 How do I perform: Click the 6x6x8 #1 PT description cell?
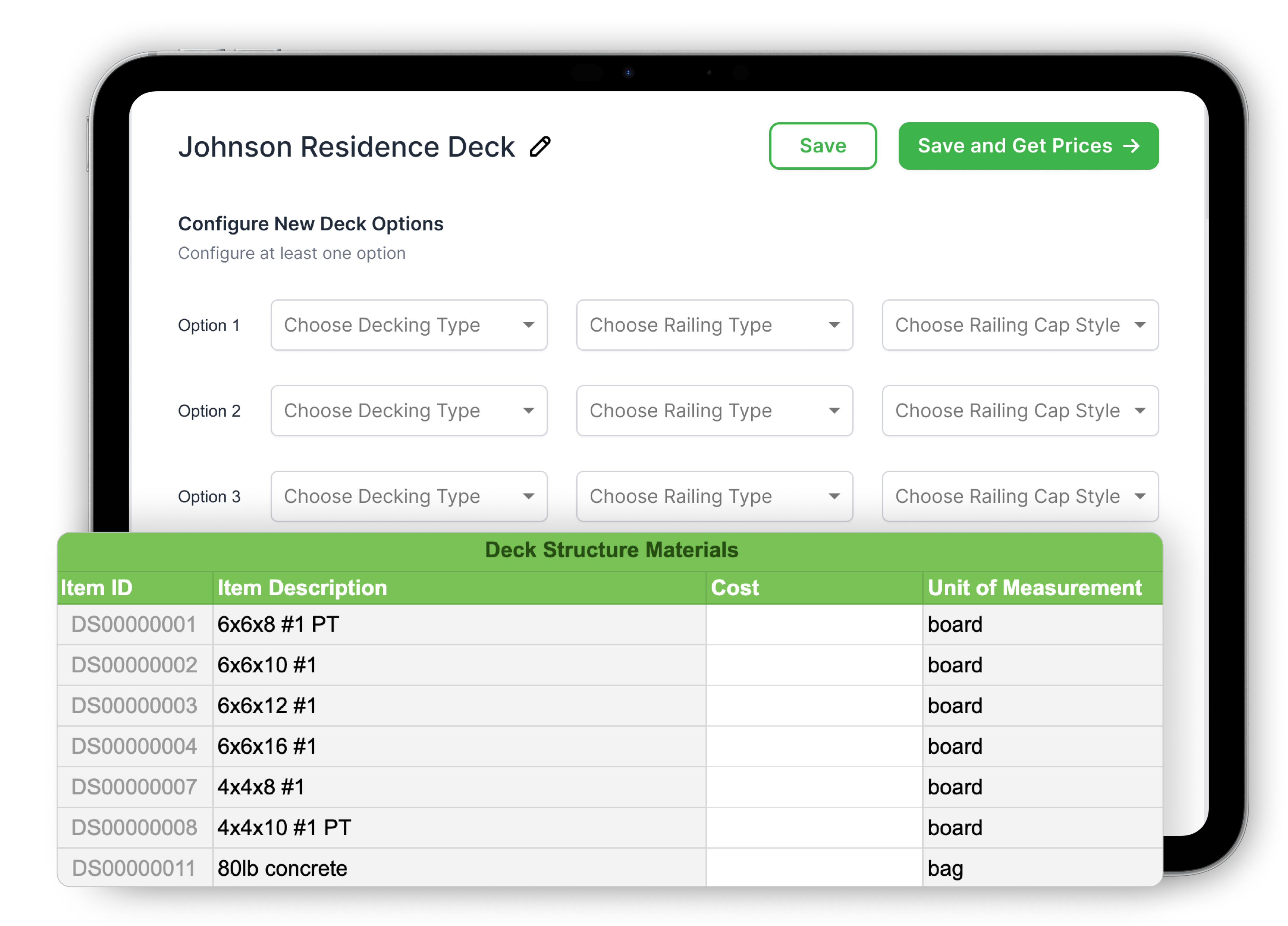pyautogui.click(x=459, y=624)
